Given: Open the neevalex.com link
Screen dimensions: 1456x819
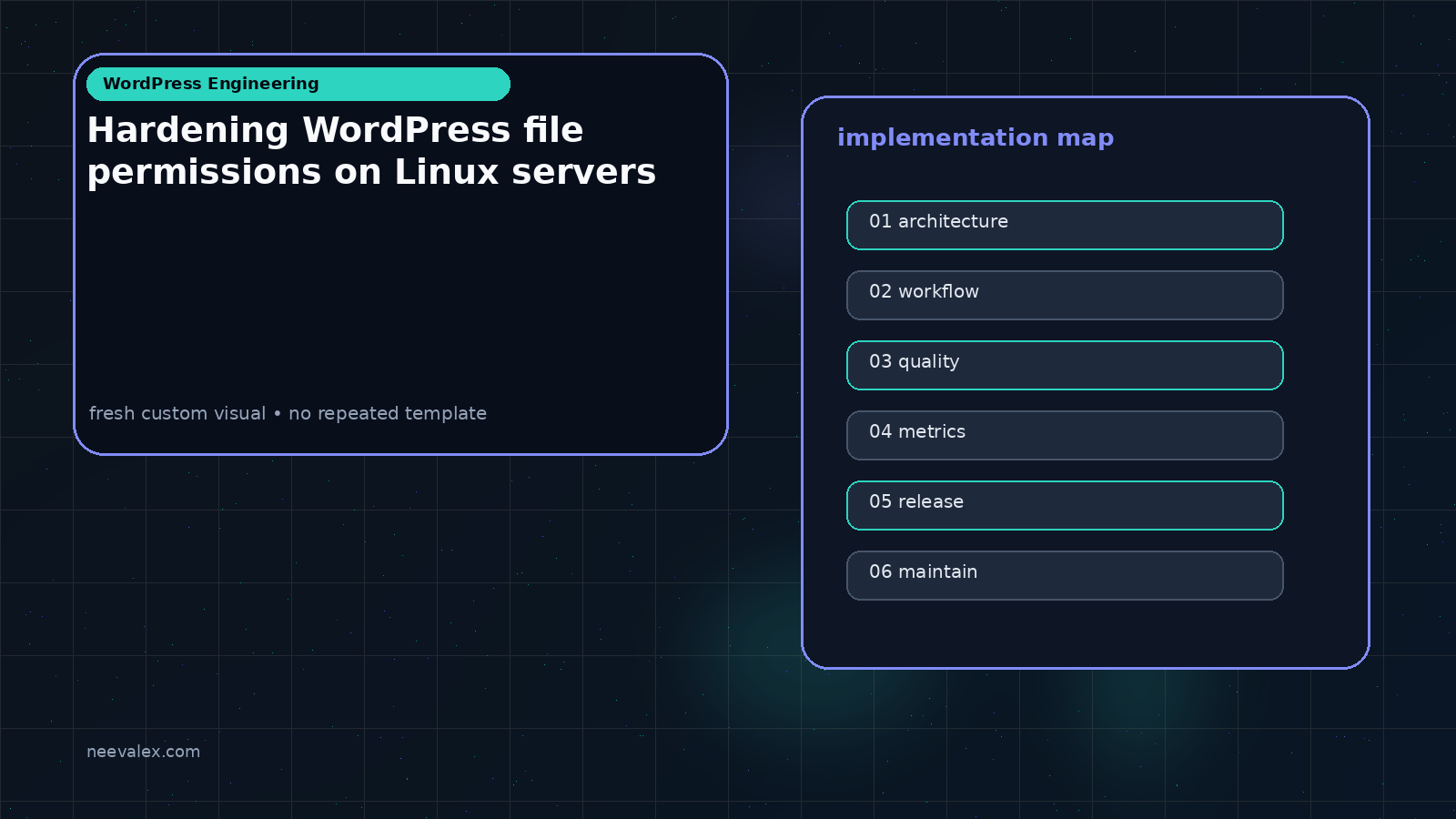Looking at the screenshot, I should (143, 752).
